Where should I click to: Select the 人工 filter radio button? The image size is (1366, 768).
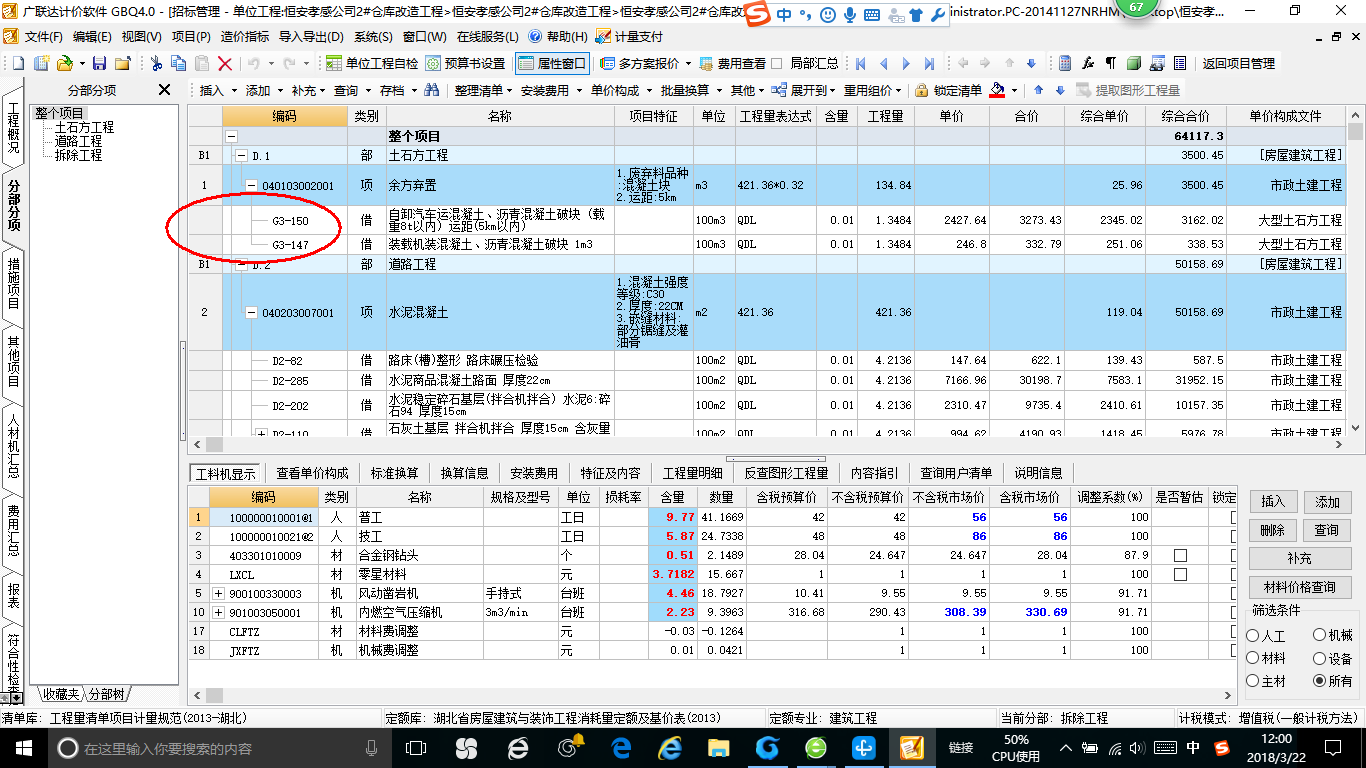[1253, 635]
